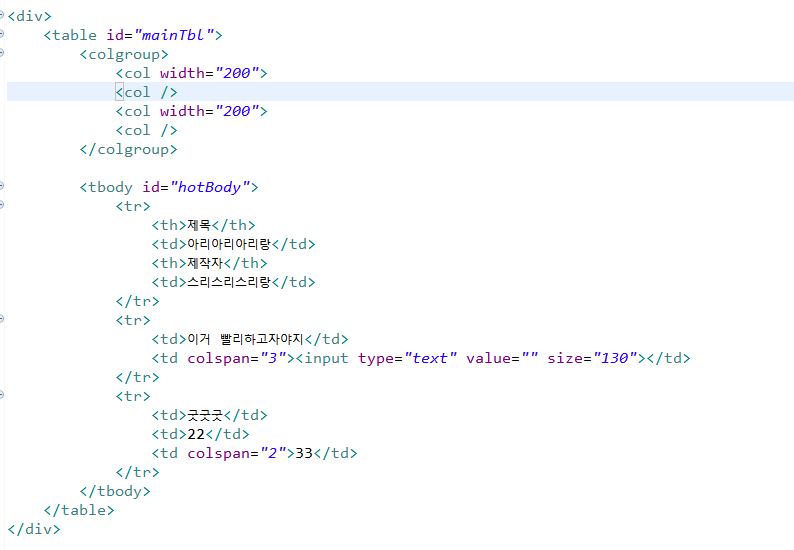Click the colspan="2" attribute value
This screenshot has height=550, width=794.
tap(273, 453)
